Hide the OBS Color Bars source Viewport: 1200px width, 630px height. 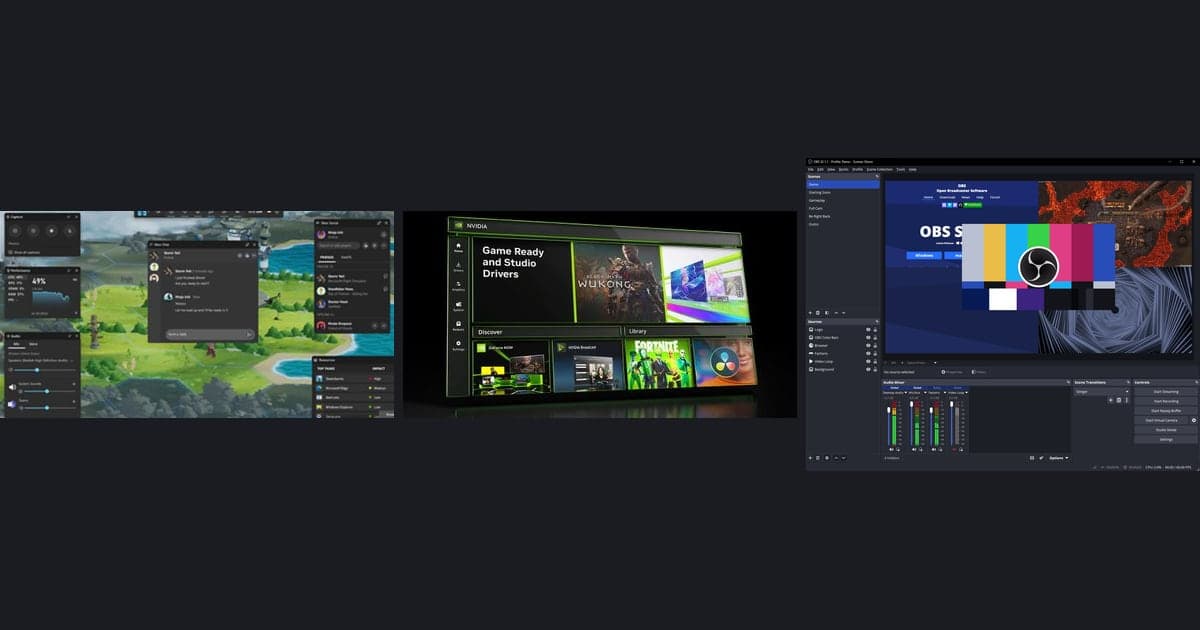[x=868, y=337]
